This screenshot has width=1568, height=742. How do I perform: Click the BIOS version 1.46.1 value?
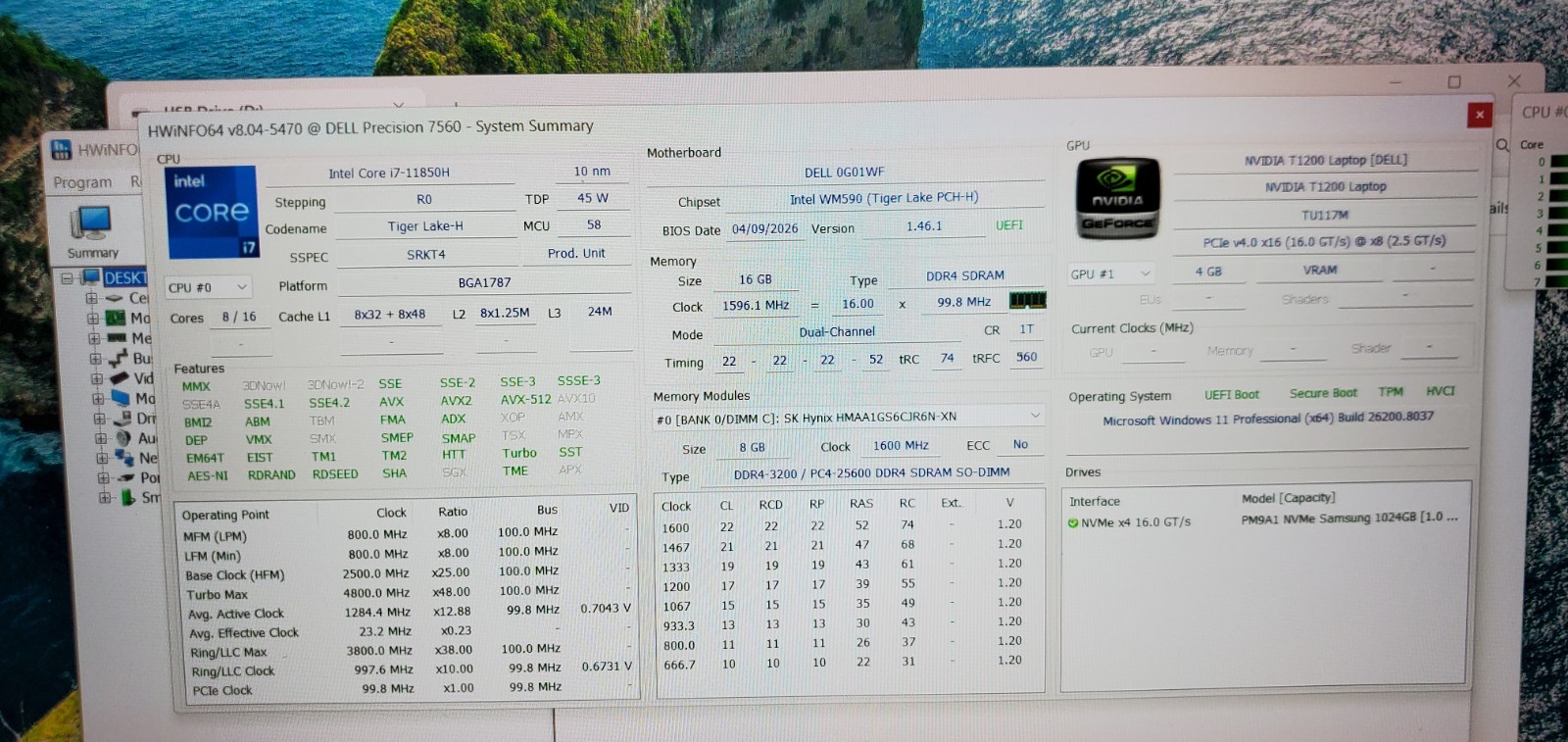[924, 226]
